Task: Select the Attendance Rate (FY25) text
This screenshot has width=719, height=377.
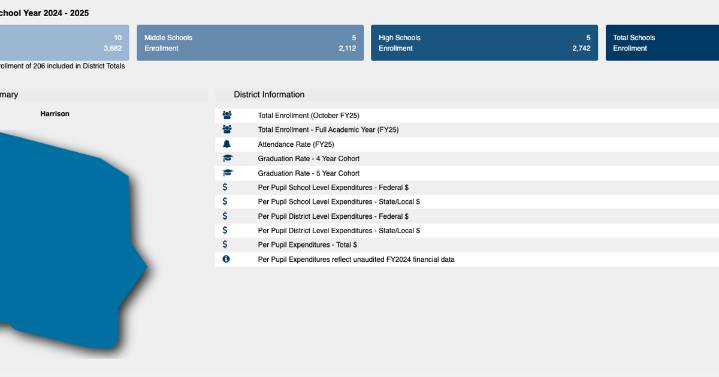Action: 296,144
